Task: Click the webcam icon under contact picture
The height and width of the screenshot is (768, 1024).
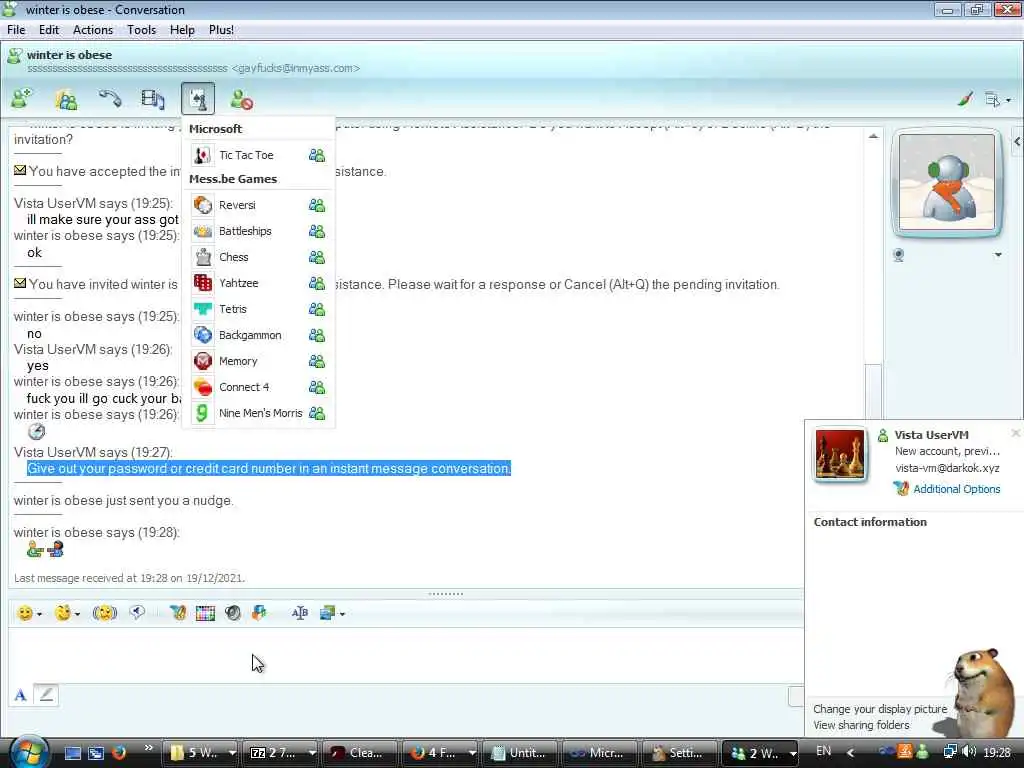Action: [x=899, y=255]
